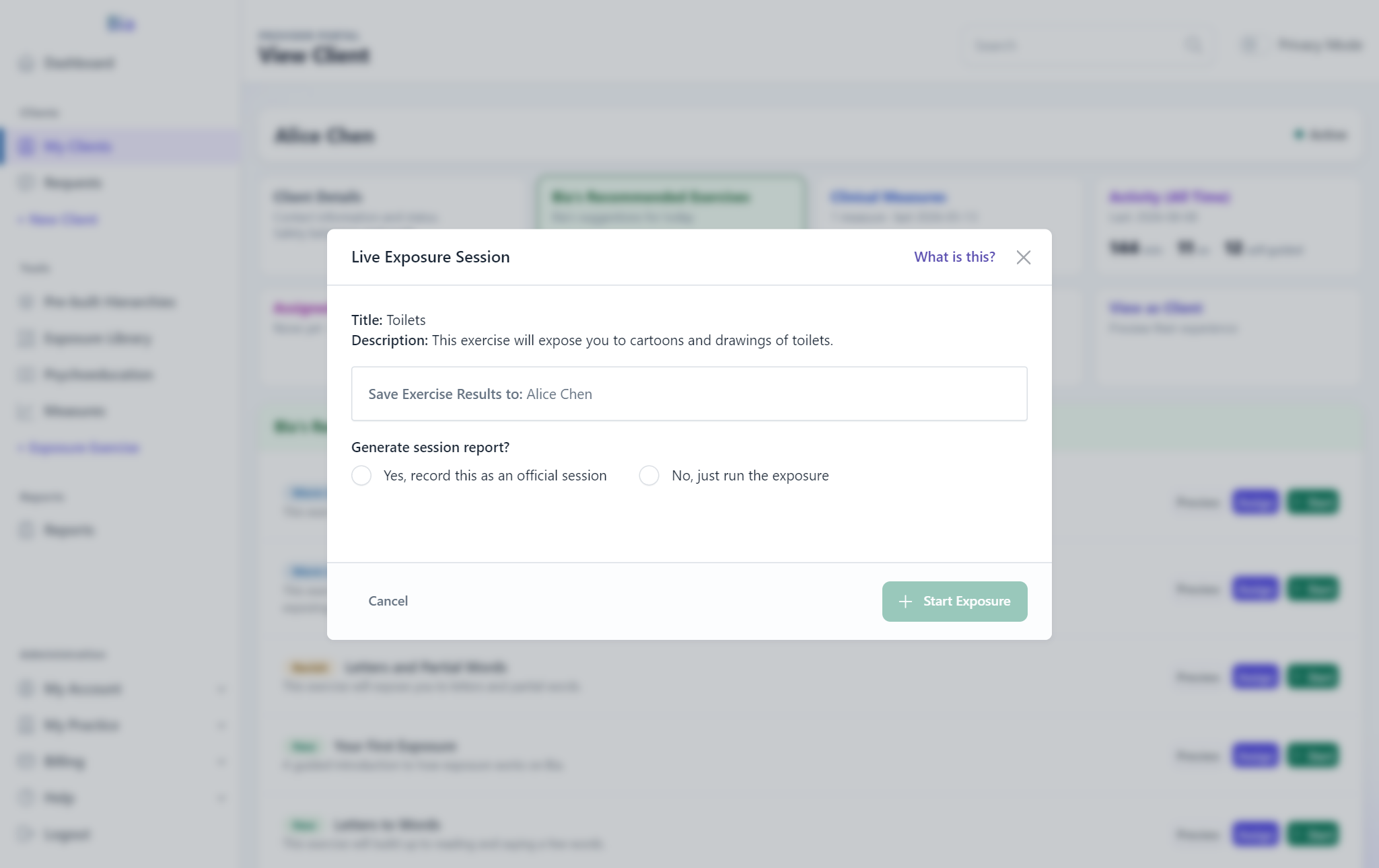Expand the Help menu chevron
Viewport: 1379px width, 868px height.
pyautogui.click(x=221, y=798)
